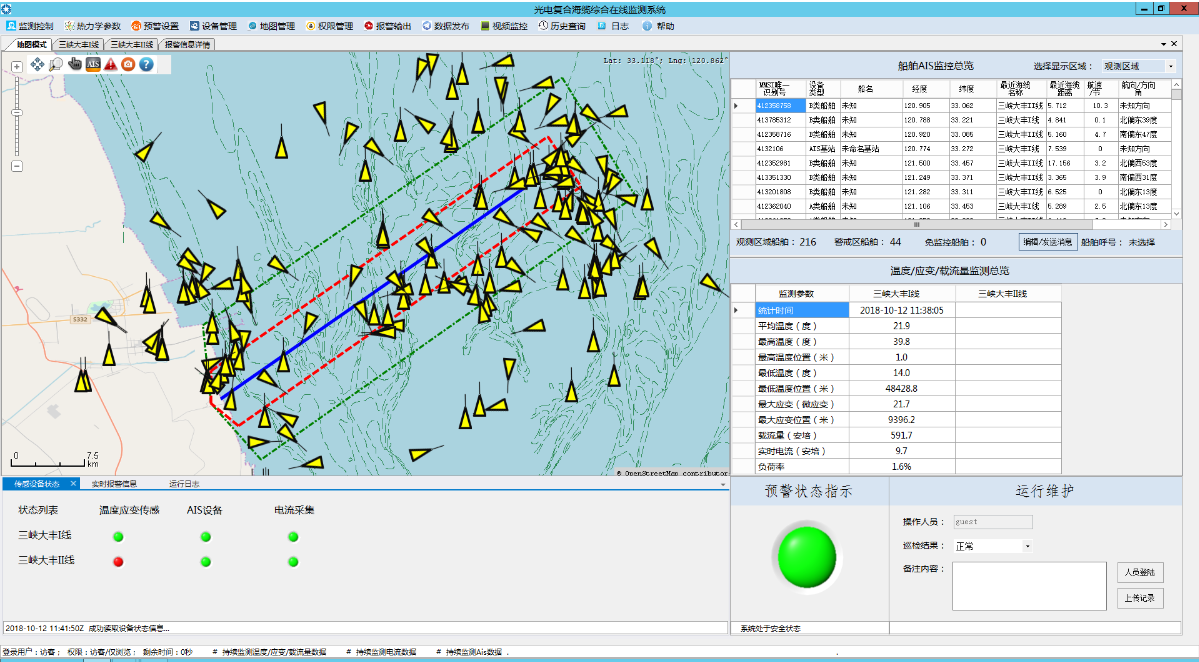Viewport: 1199px width, 662px height.
Task: Open the 报警输出 menu
Action: [x=388, y=26]
